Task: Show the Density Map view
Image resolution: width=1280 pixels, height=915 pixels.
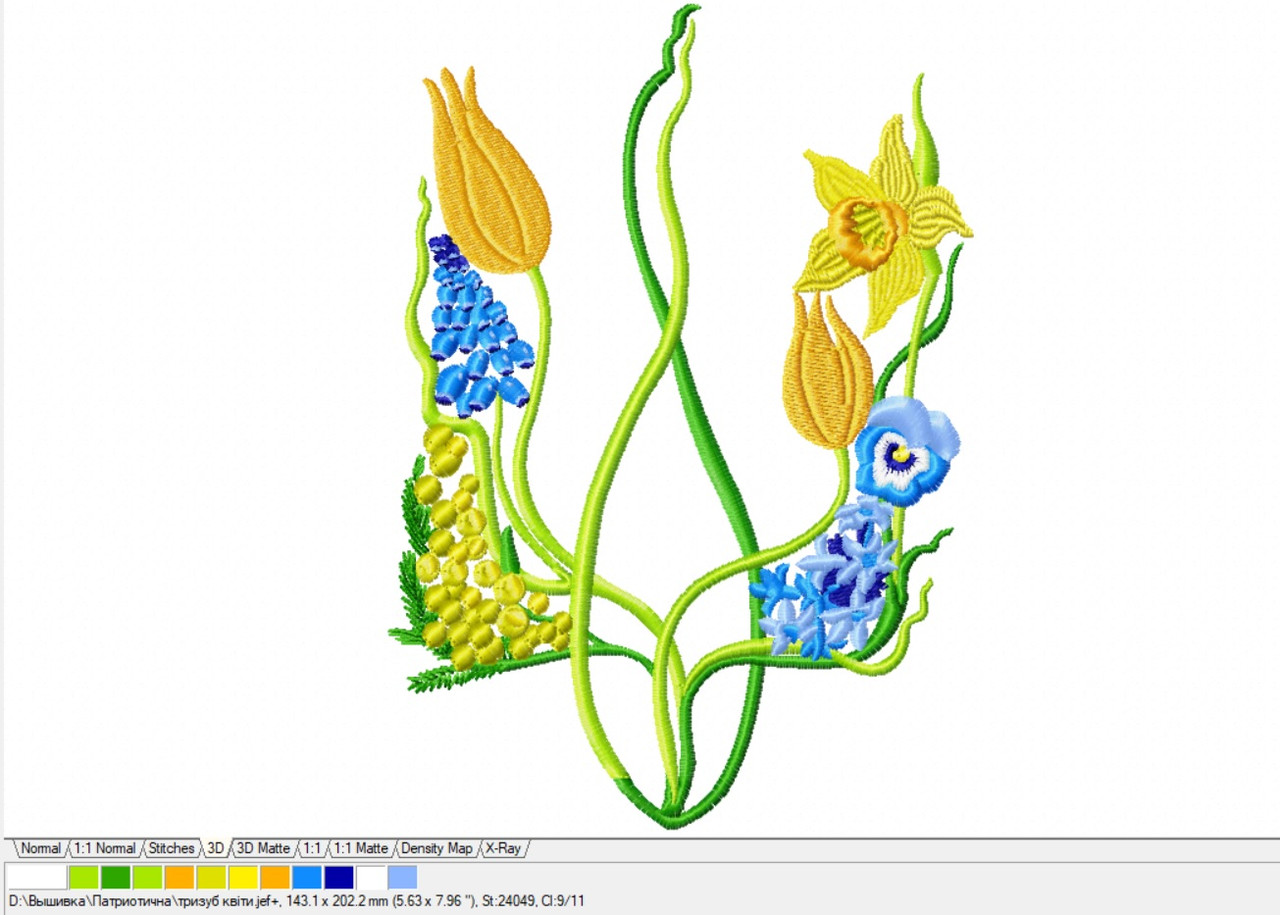Action: pyautogui.click(x=436, y=848)
